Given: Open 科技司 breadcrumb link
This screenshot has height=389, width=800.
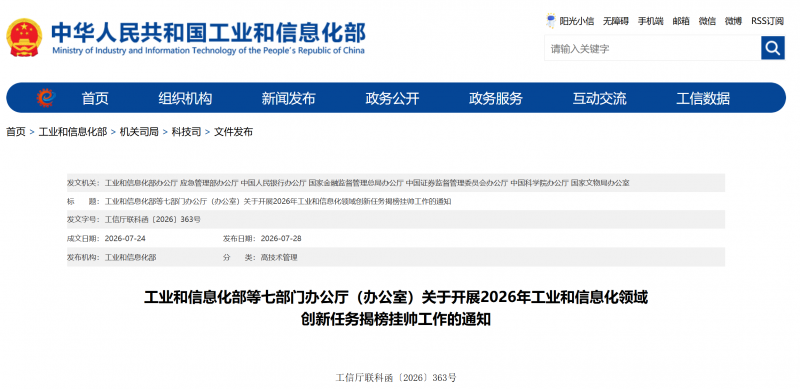Looking at the screenshot, I should tap(186, 132).
